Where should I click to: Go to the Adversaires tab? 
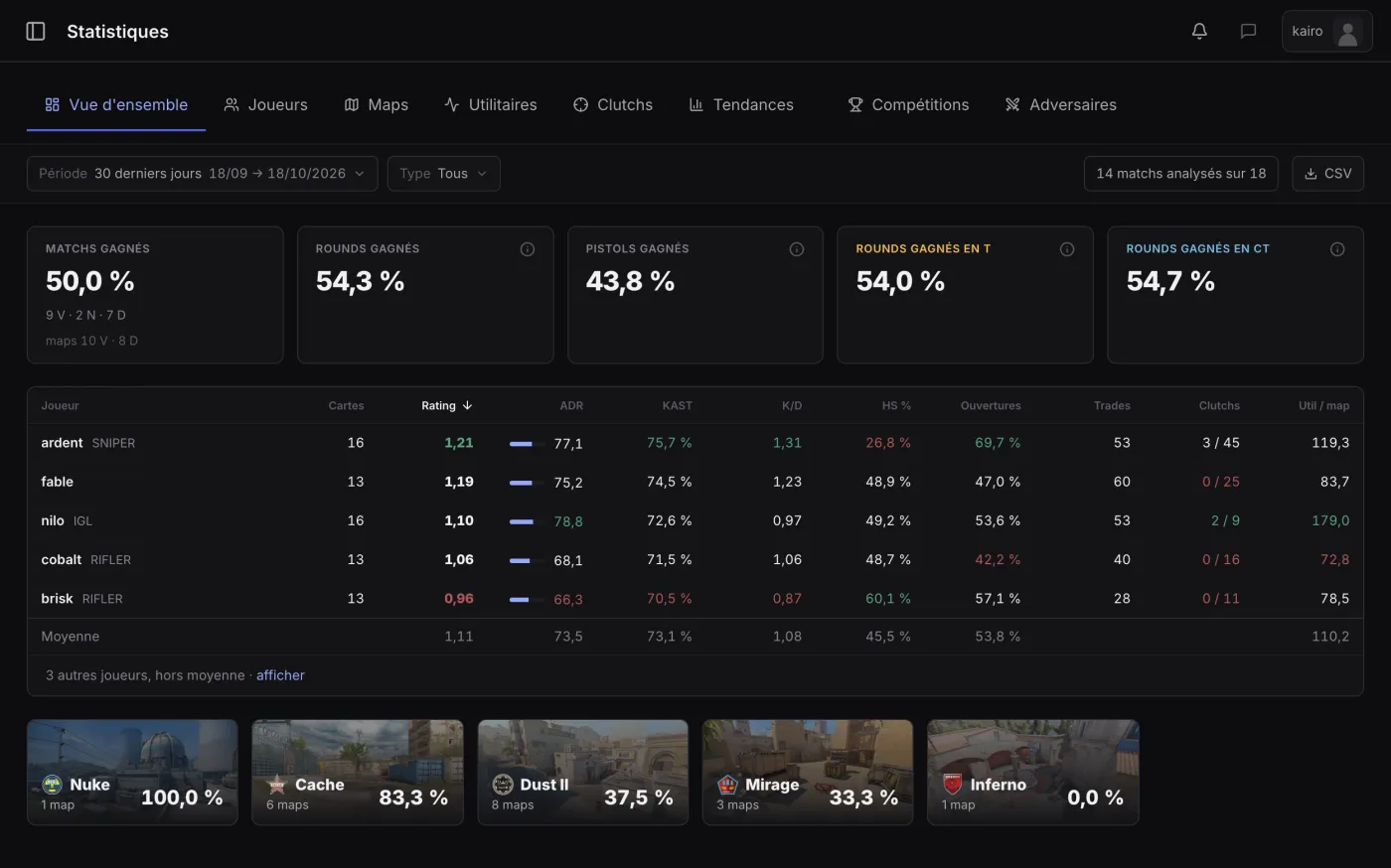tap(1060, 104)
